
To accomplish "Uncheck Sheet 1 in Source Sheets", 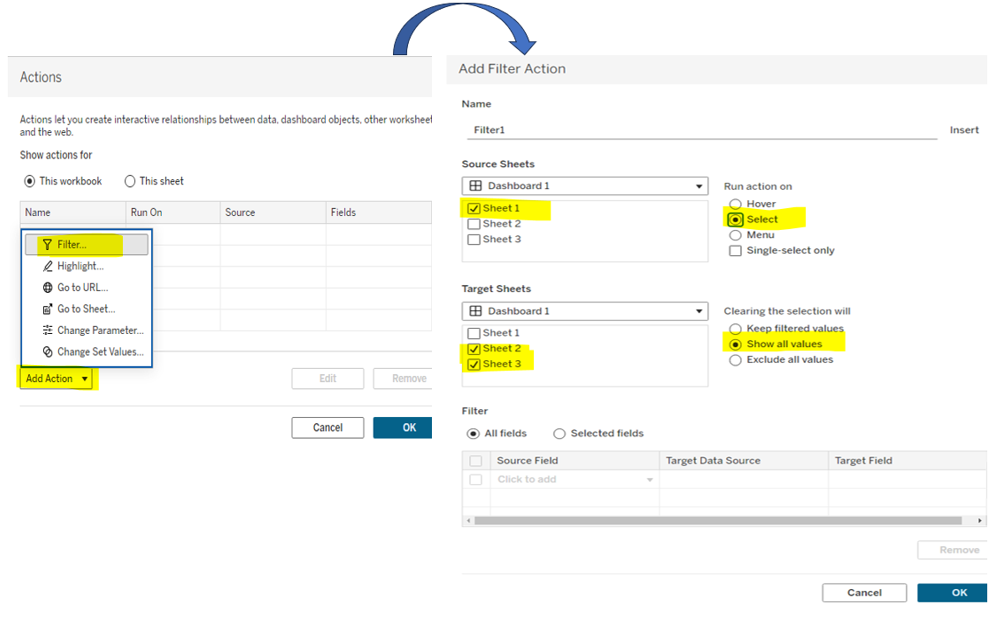I will click(x=474, y=209).
